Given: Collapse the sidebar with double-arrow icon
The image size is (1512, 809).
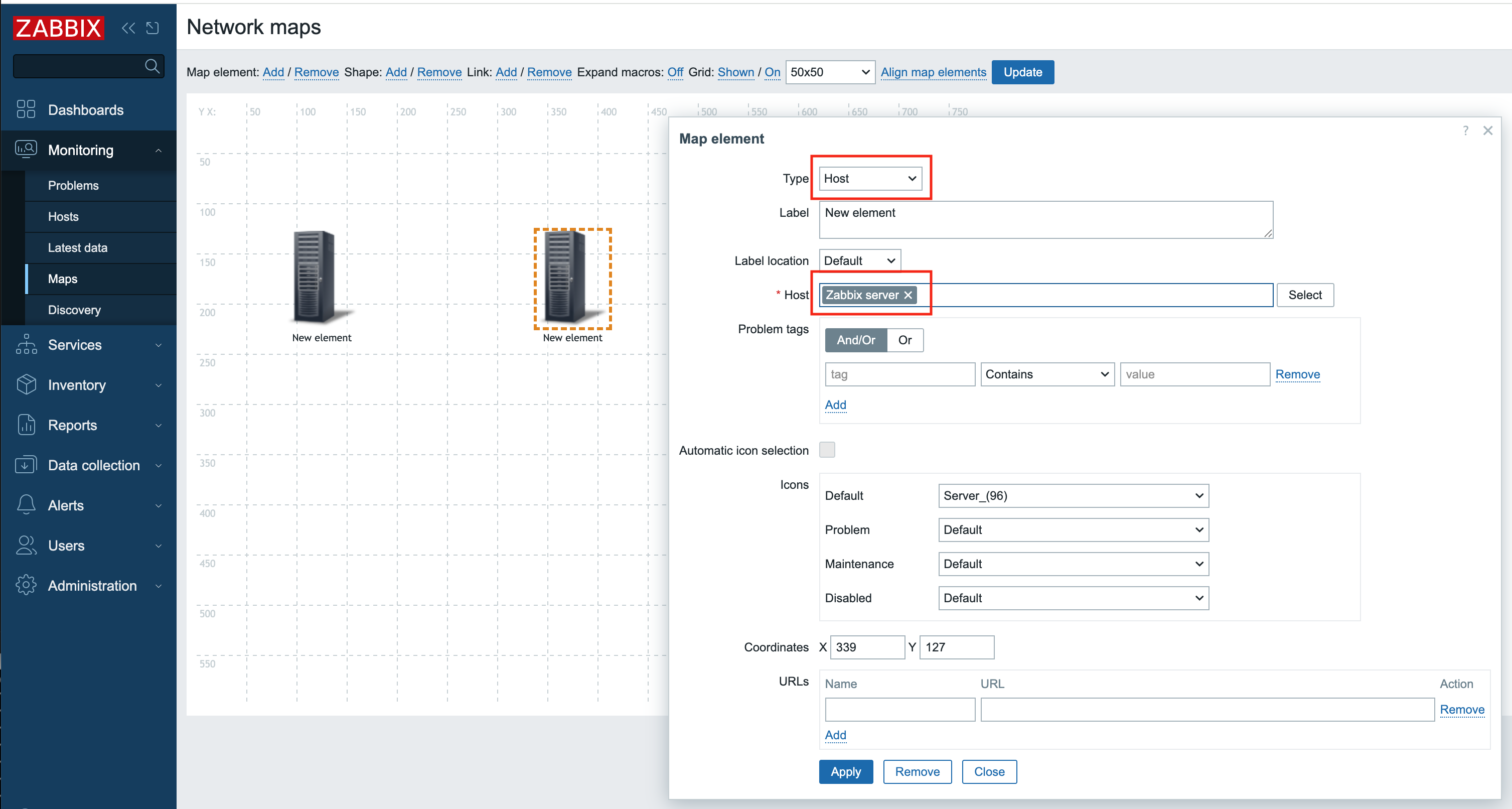Looking at the screenshot, I should 128,28.
